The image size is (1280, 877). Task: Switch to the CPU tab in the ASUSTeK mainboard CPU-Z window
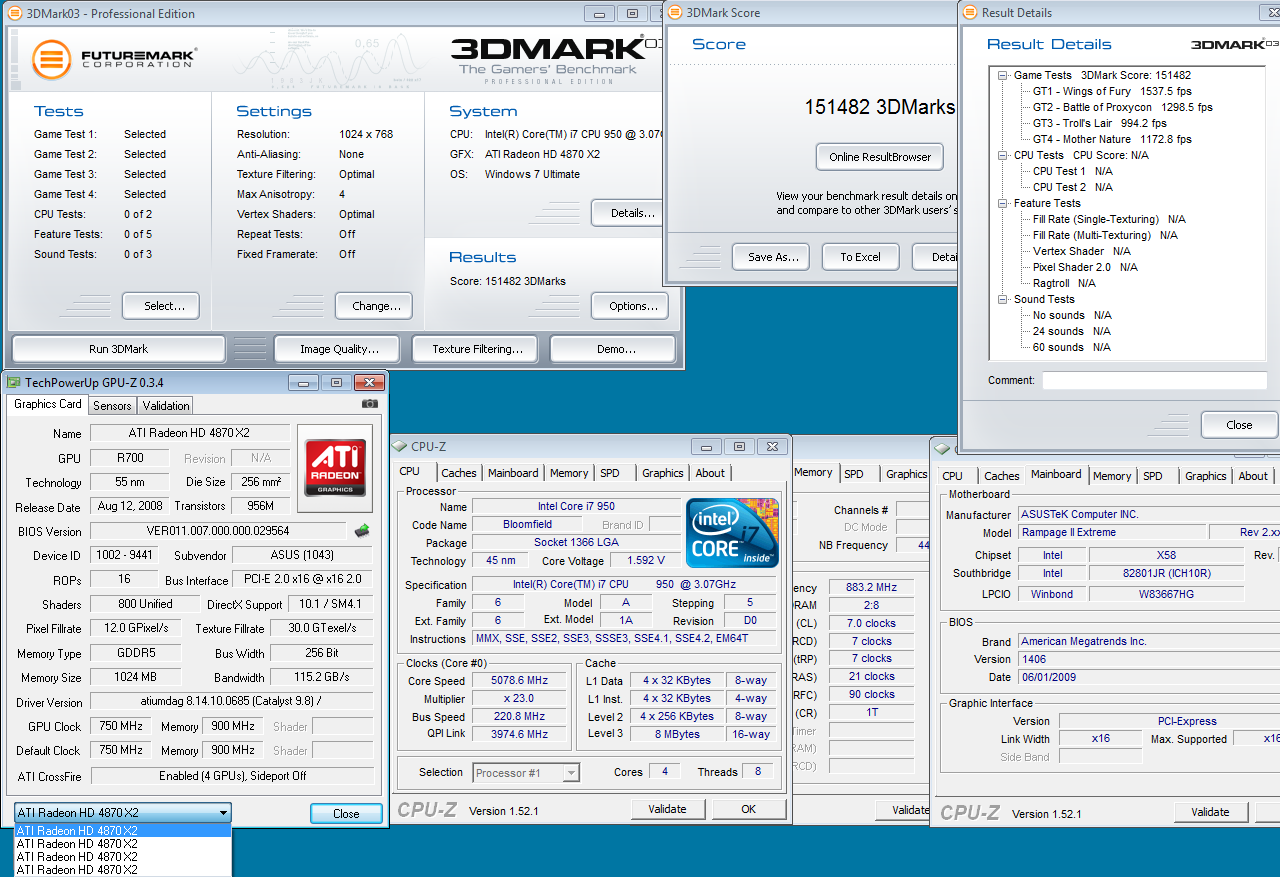pos(953,476)
